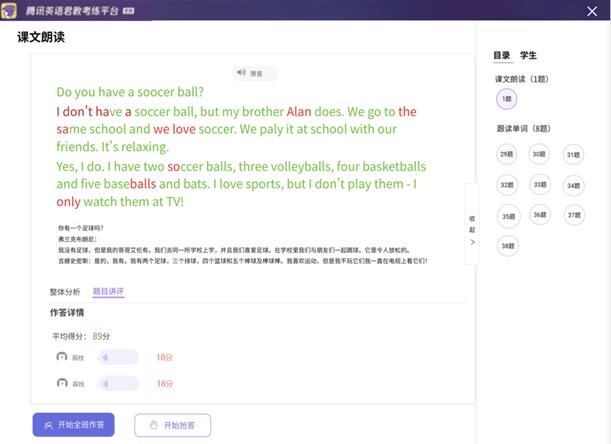The image size is (611, 444).
Task: Open question 38题
Action: coord(507,246)
